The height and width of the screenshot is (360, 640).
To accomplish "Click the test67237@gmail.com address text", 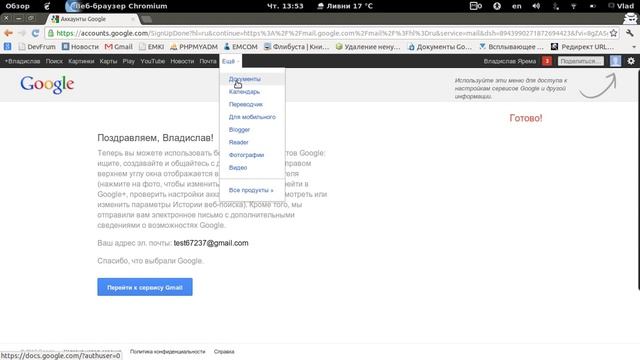I will click(211, 243).
